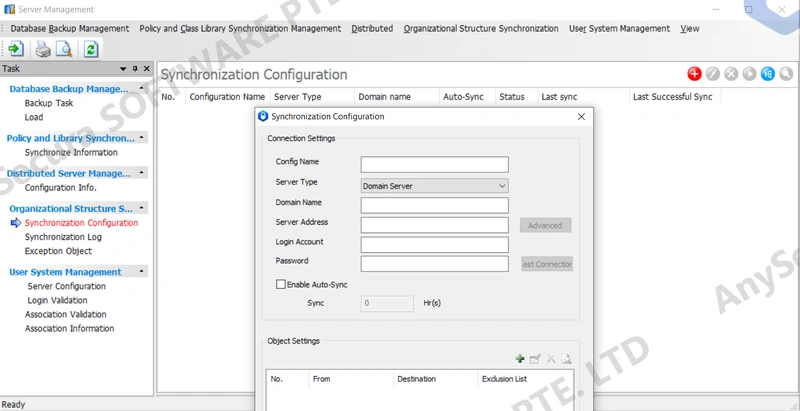Select Load in the task tree
The image size is (800, 411).
(x=34, y=117)
